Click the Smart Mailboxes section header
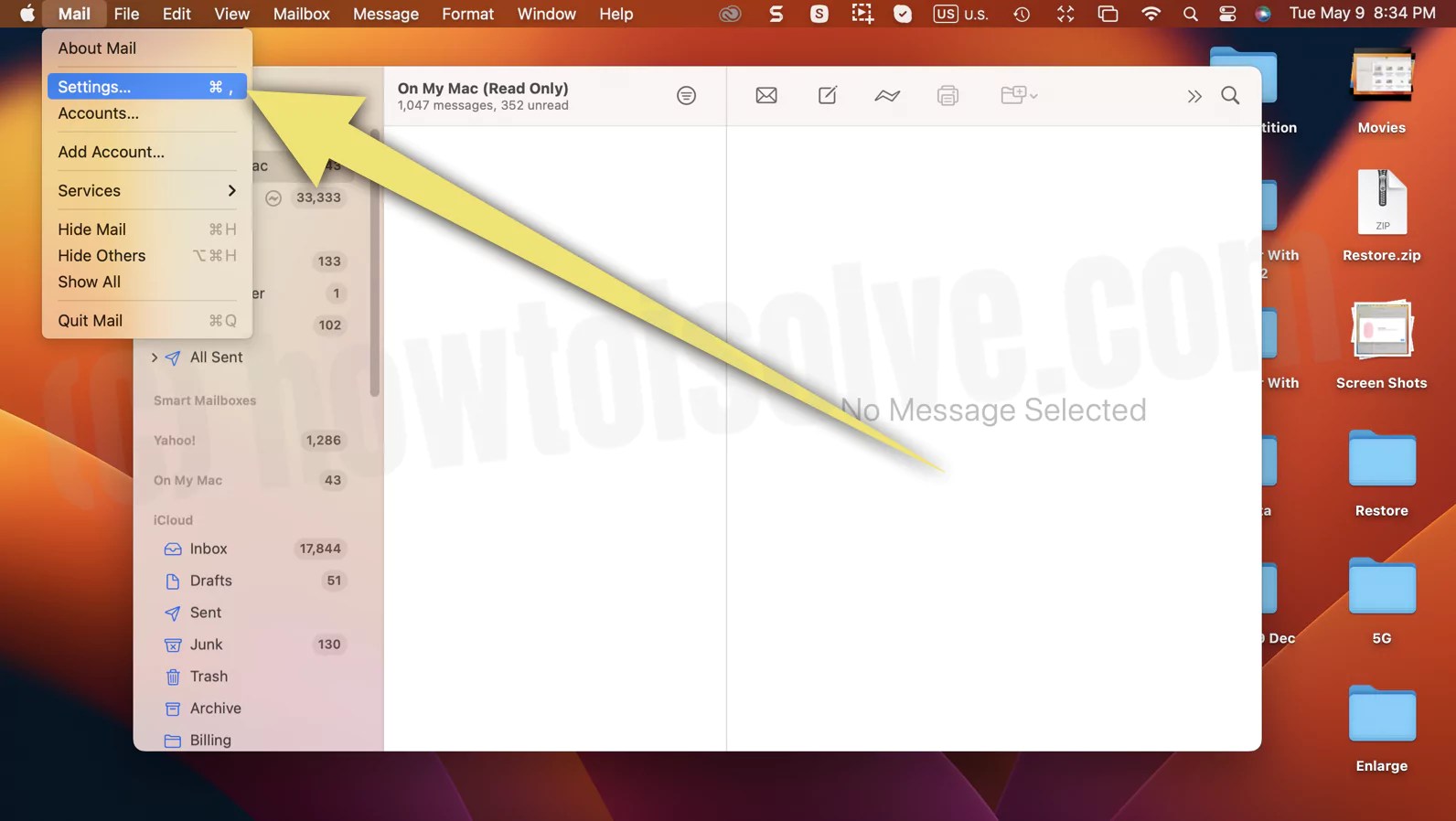This screenshot has height=821, width=1456. (x=205, y=400)
